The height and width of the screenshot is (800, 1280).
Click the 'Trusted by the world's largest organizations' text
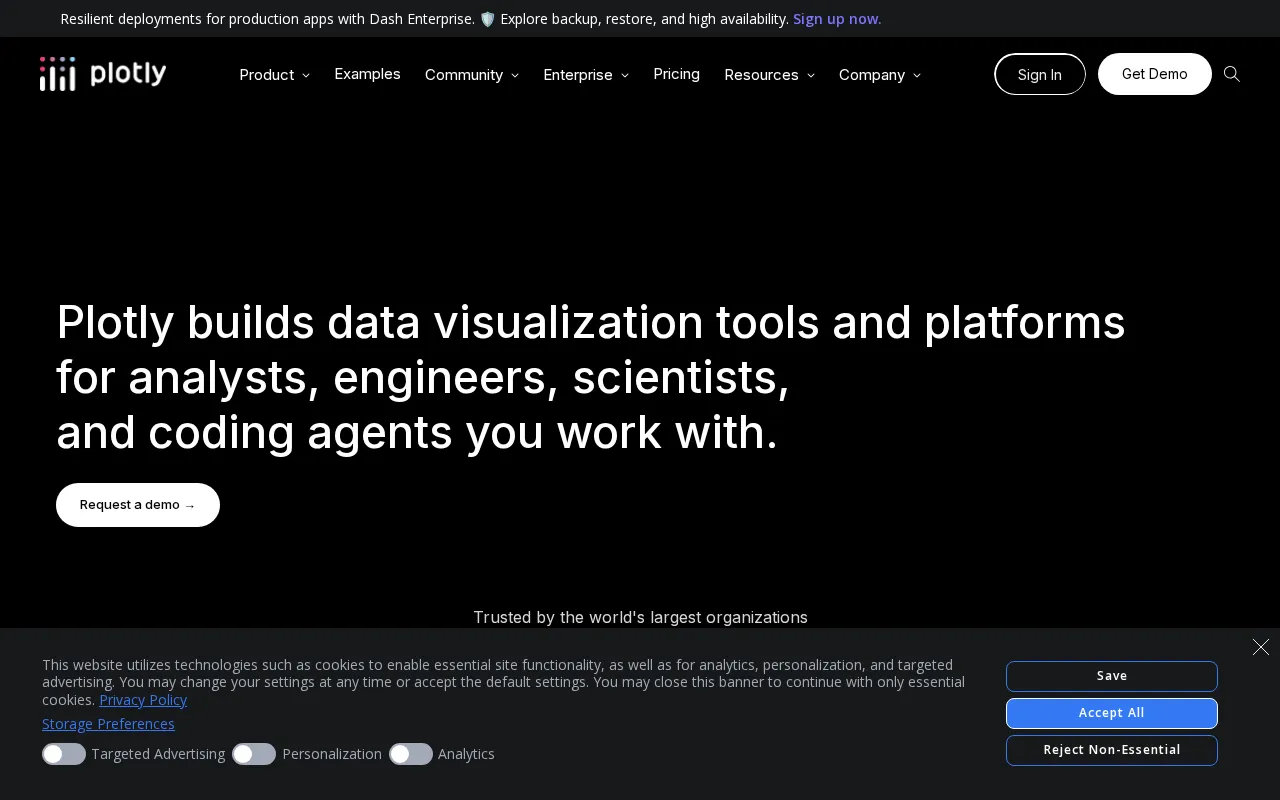640,618
